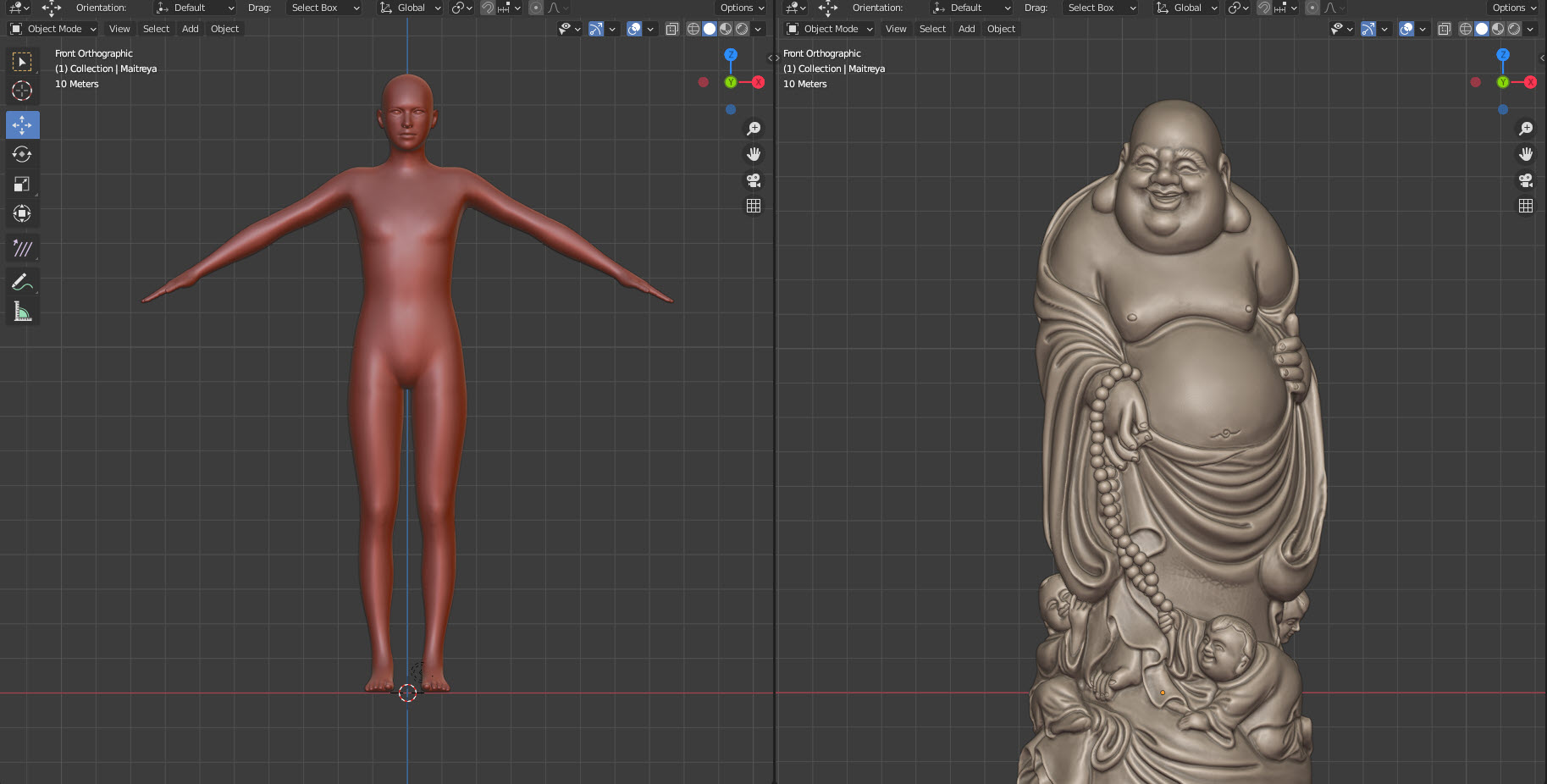Select the Scale tool
Screen dimensions: 1547x784
tap(22, 185)
